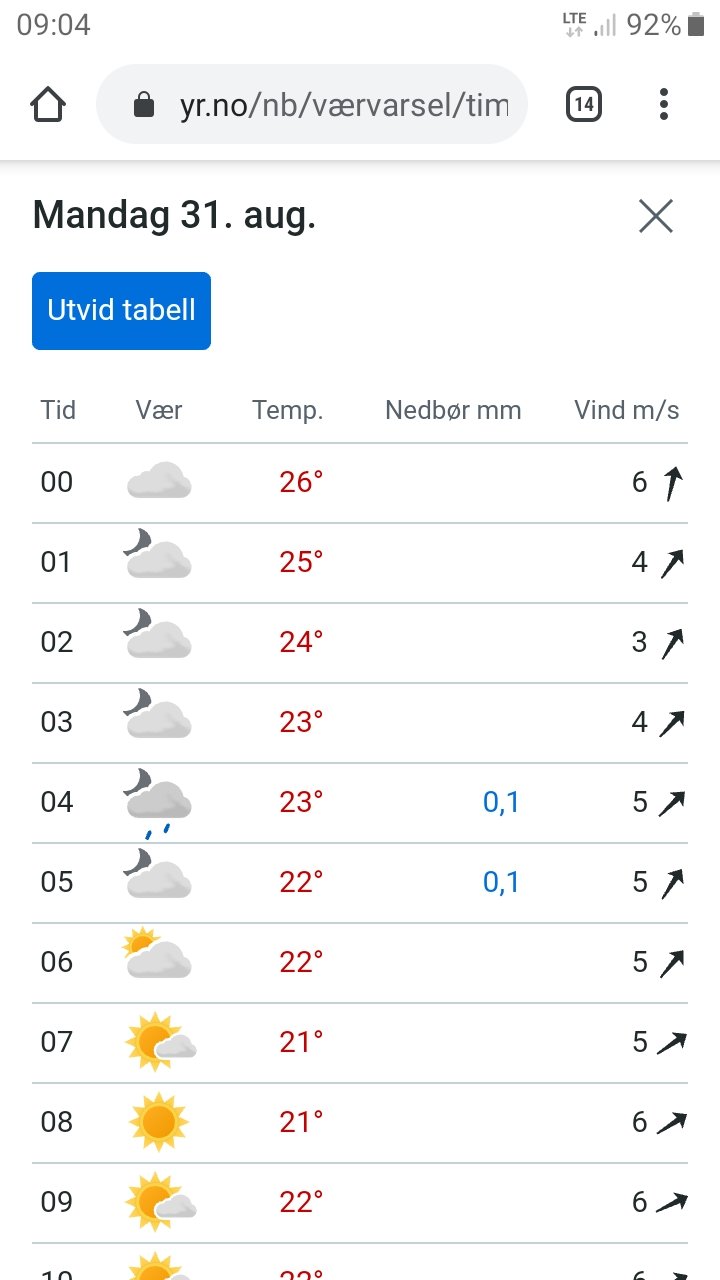720x1280 pixels.
Task: Close the Mandag 31. aug. panel
Action: click(656, 216)
